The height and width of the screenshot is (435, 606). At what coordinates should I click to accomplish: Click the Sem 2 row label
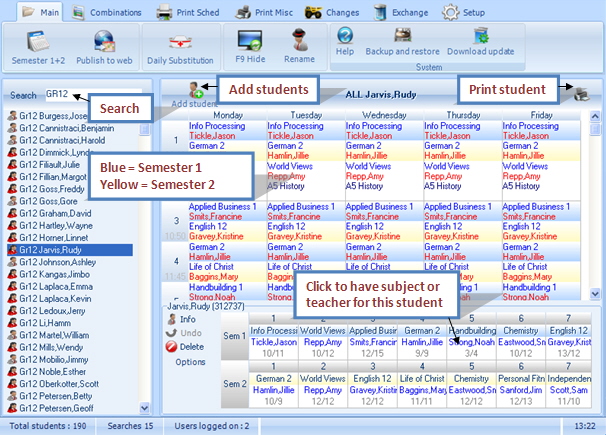pyautogui.click(x=235, y=384)
